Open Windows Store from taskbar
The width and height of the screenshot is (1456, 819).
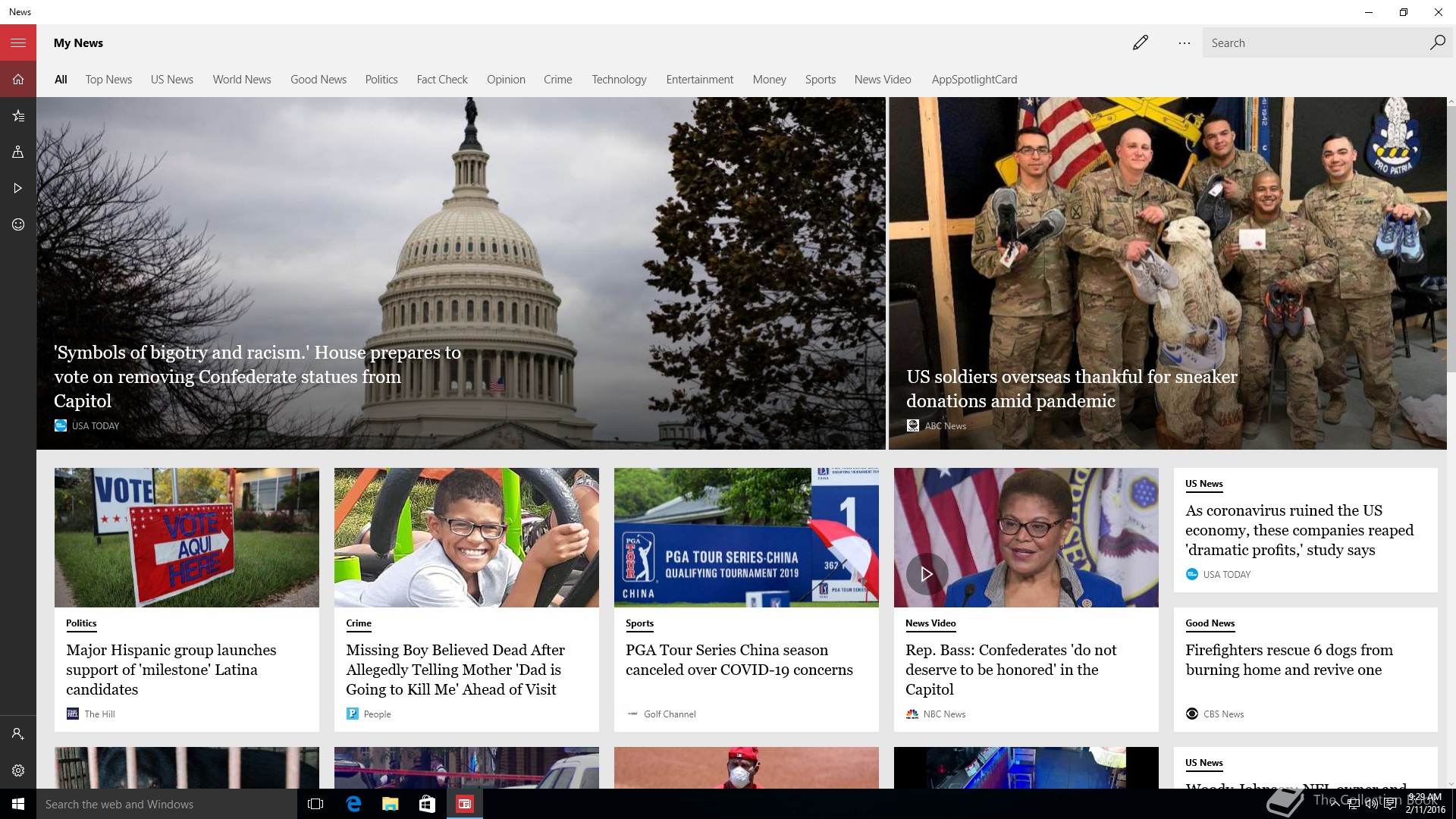coord(427,804)
